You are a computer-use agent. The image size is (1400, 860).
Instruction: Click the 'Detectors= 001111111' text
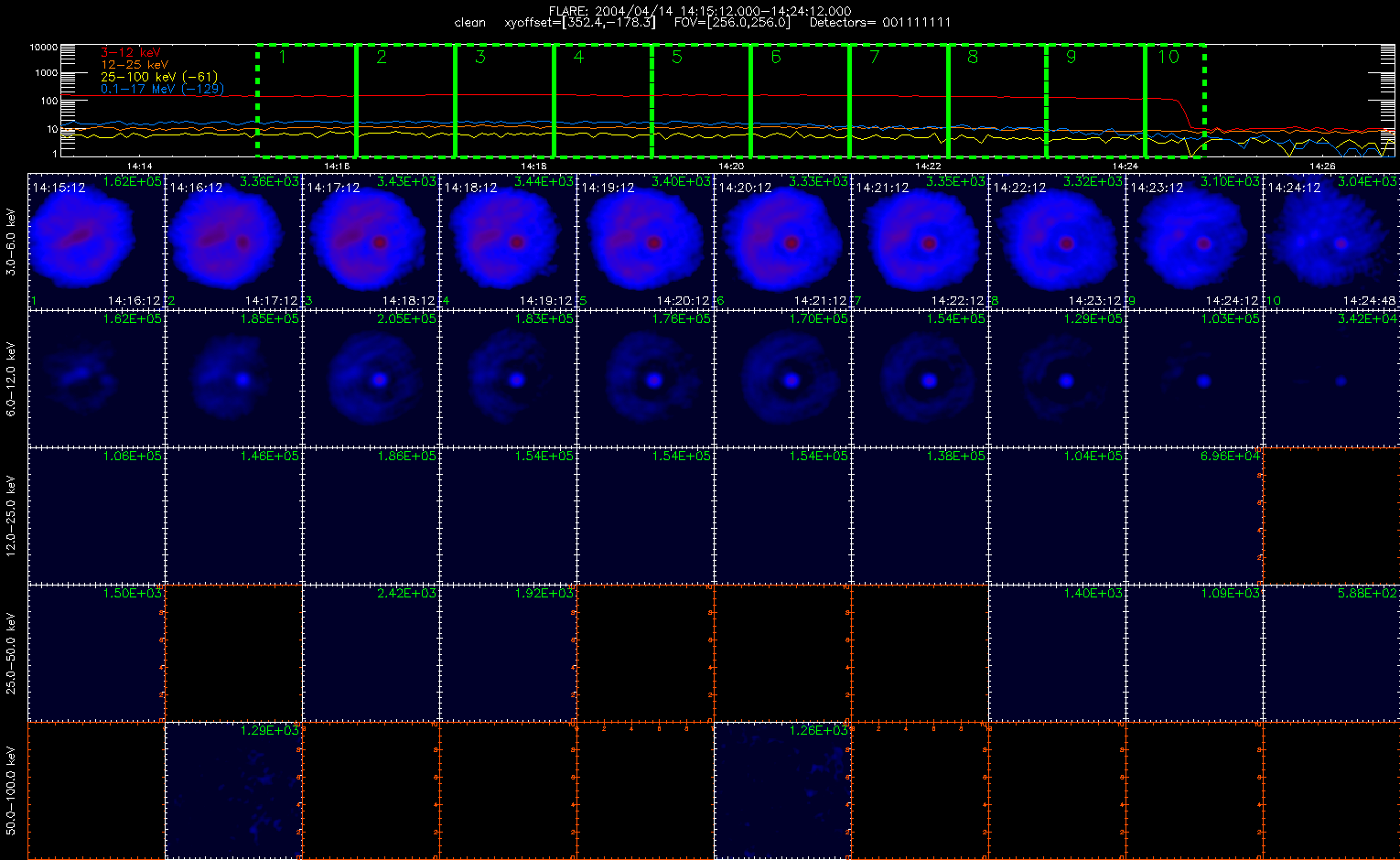(x=880, y=22)
